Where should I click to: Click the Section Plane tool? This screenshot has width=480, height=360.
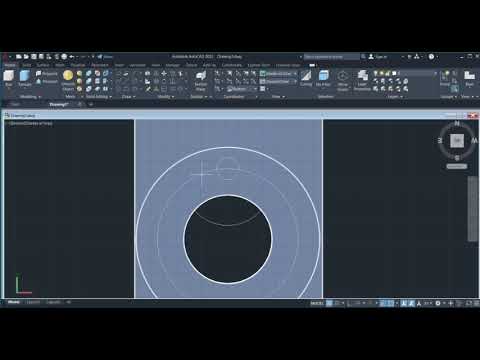coord(200,81)
